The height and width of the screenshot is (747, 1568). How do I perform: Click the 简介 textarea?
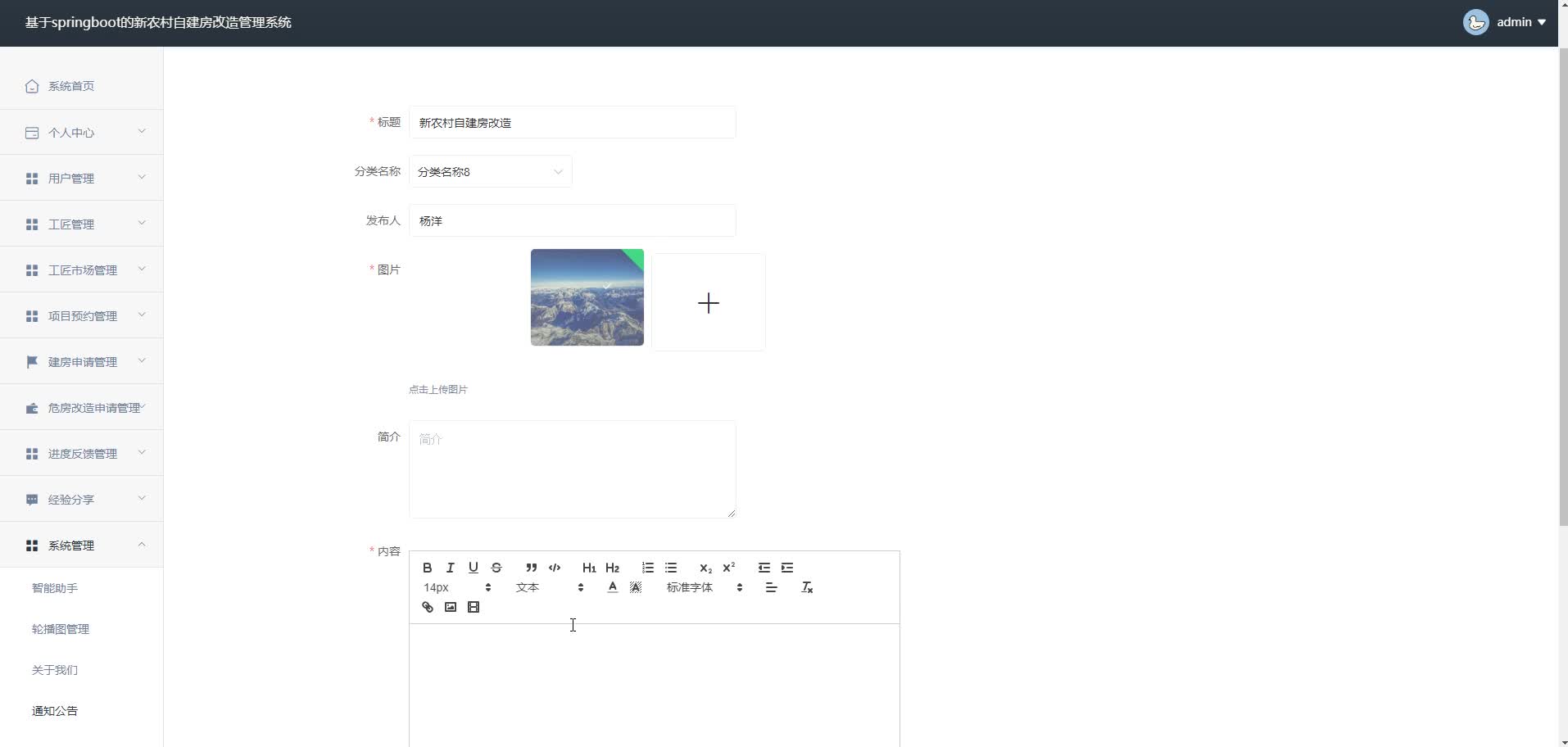(572, 469)
